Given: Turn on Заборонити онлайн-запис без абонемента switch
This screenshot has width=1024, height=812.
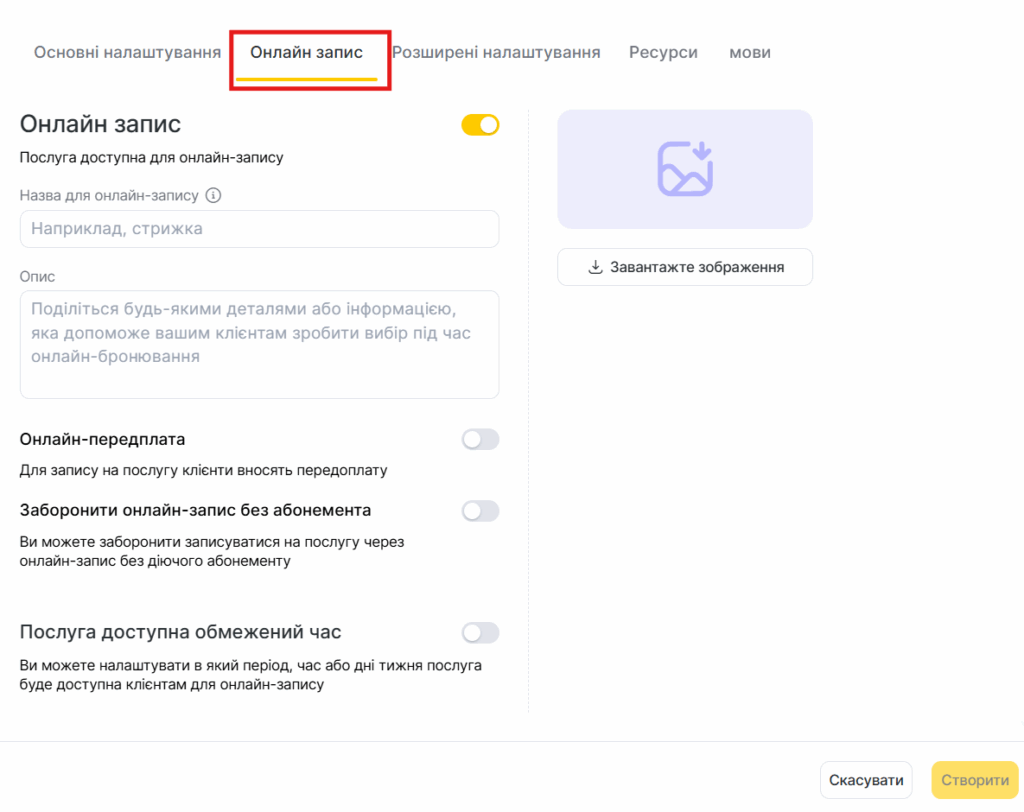Looking at the screenshot, I should pos(480,511).
